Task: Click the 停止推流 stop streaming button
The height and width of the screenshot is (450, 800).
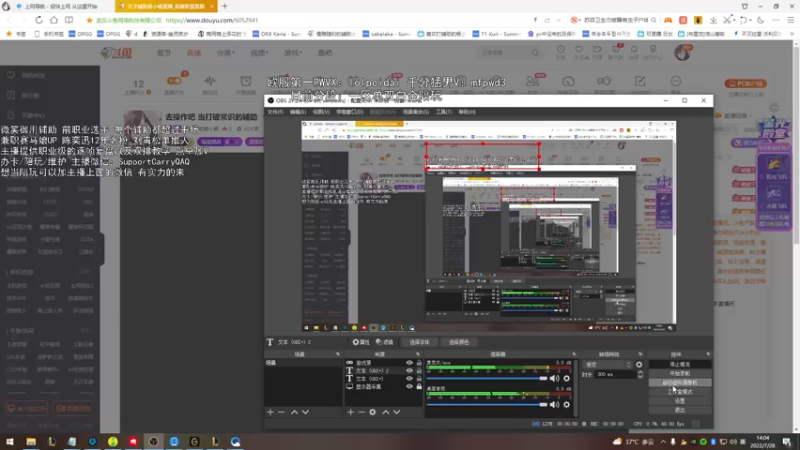Action: [680, 364]
